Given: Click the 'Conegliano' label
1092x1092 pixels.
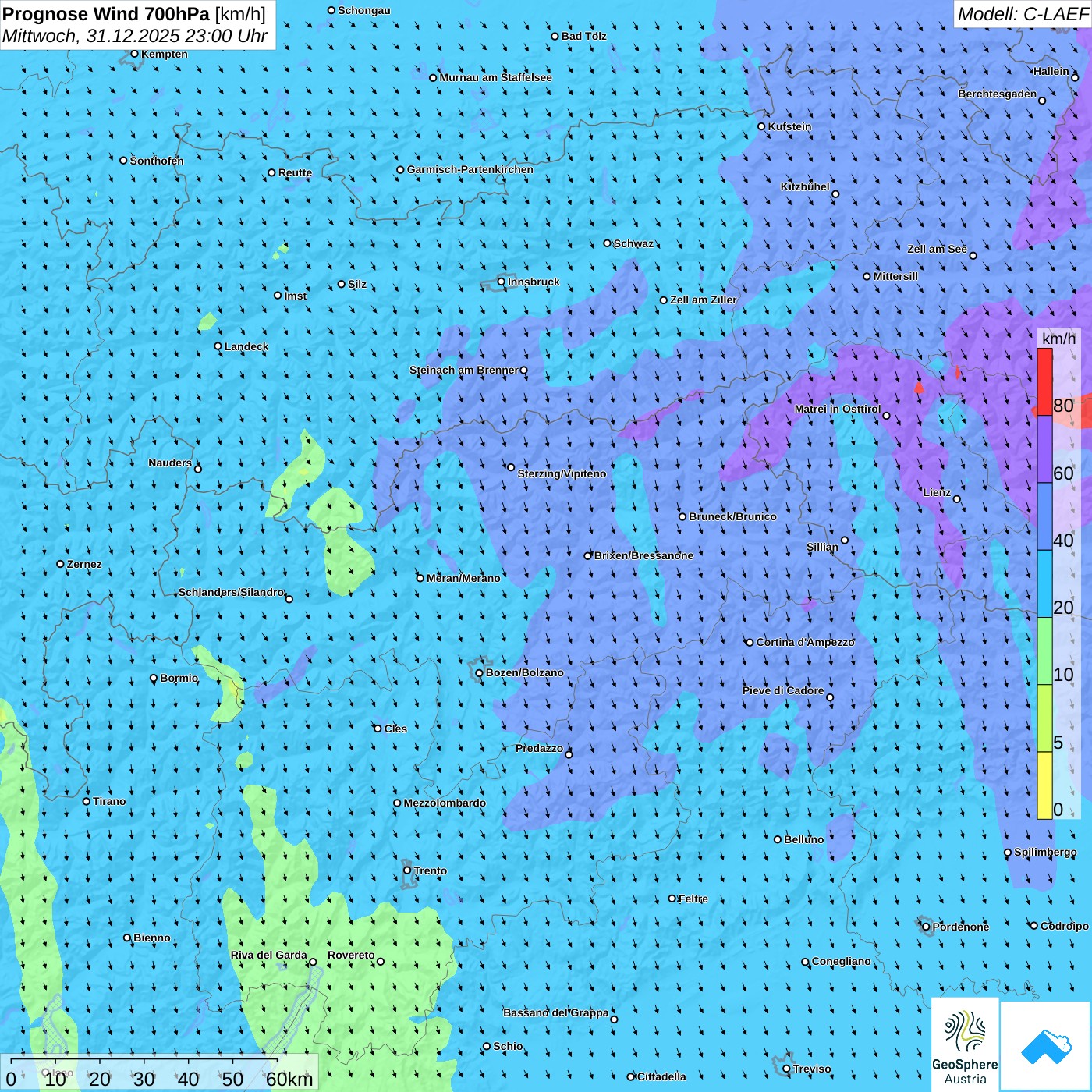Looking at the screenshot, I should point(842,961).
